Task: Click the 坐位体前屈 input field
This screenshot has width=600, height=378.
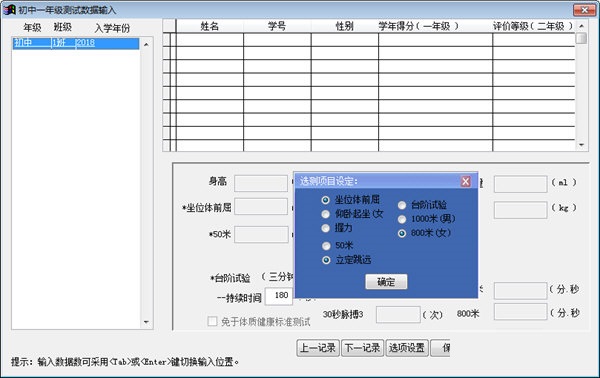Action: 261,207
